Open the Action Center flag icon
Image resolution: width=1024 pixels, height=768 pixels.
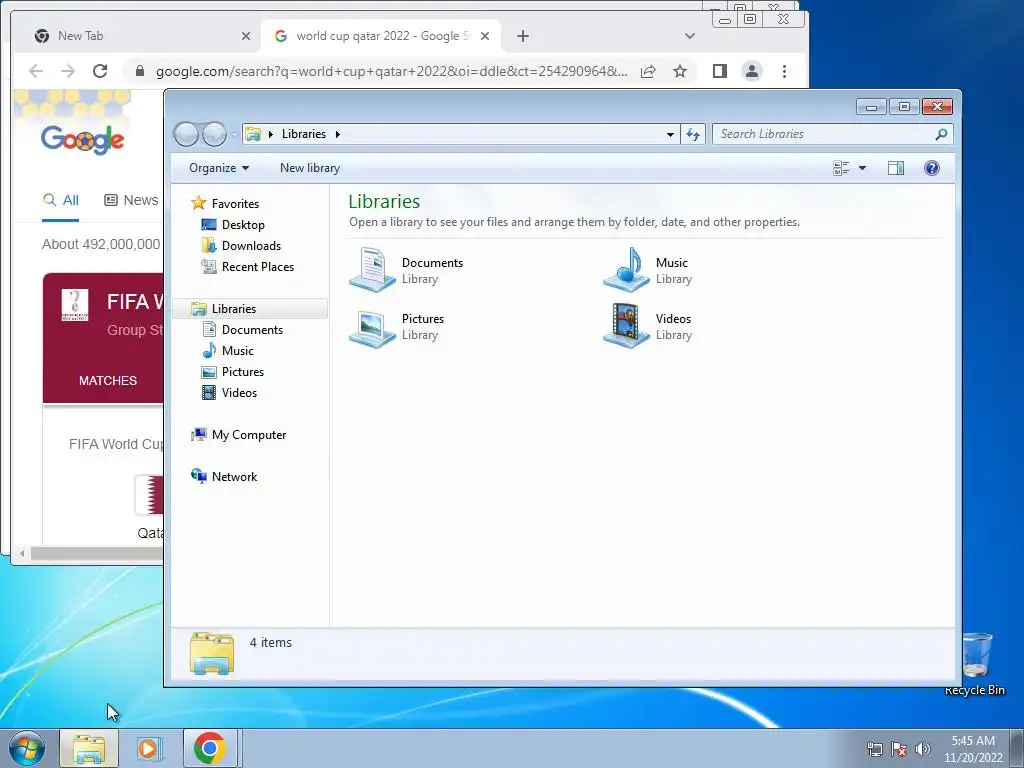coord(899,749)
